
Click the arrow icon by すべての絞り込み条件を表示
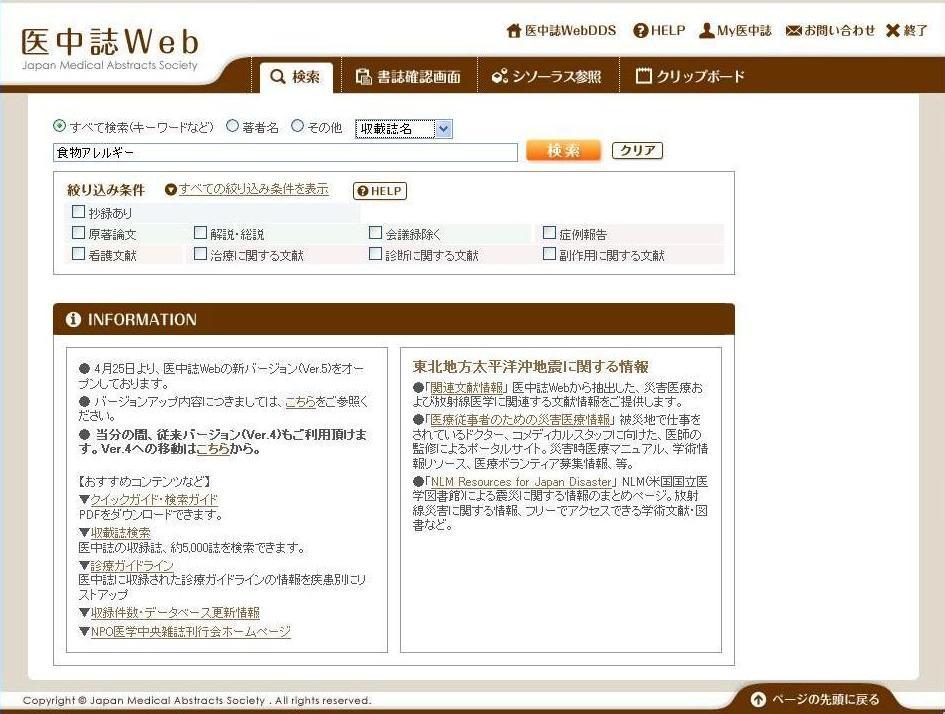[x=171, y=190]
